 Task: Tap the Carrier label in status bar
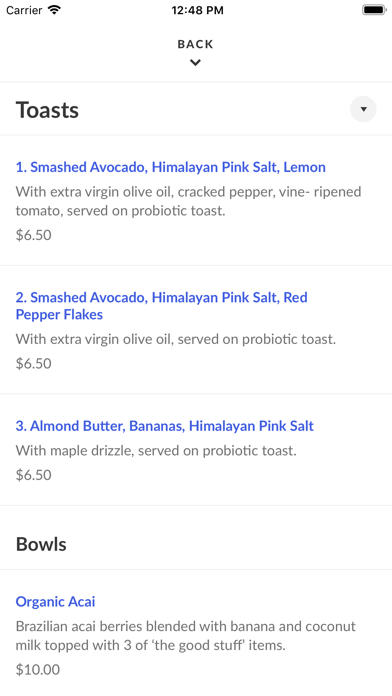point(24,10)
